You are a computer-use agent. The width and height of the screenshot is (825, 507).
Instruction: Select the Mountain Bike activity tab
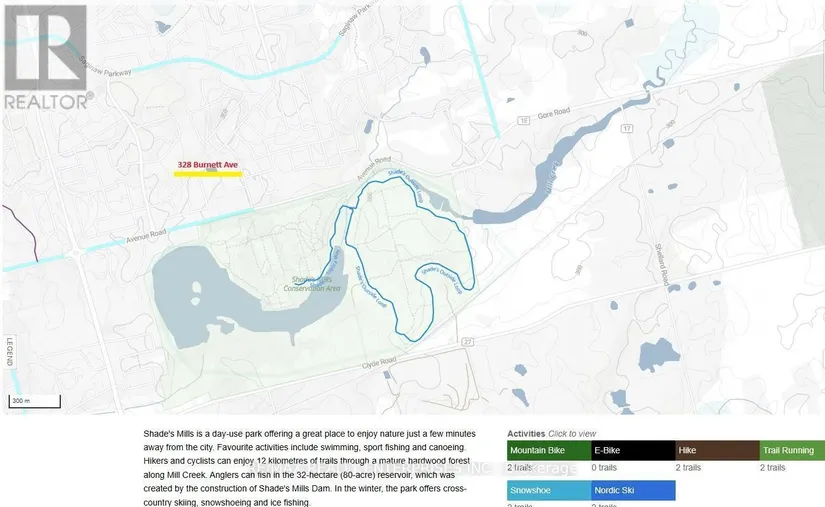pos(549,451)
